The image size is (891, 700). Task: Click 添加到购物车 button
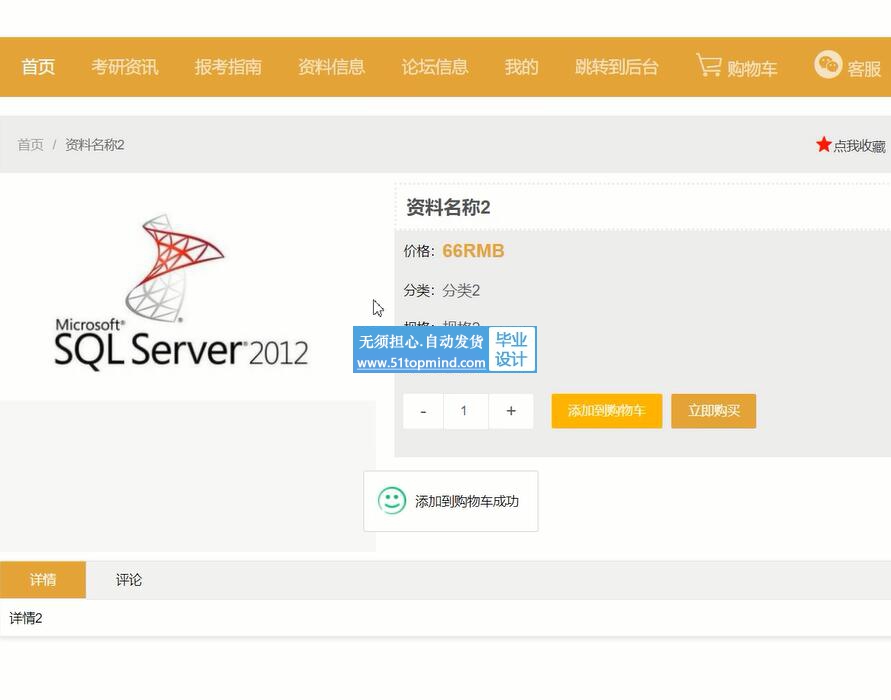click(x=607, y=411)
